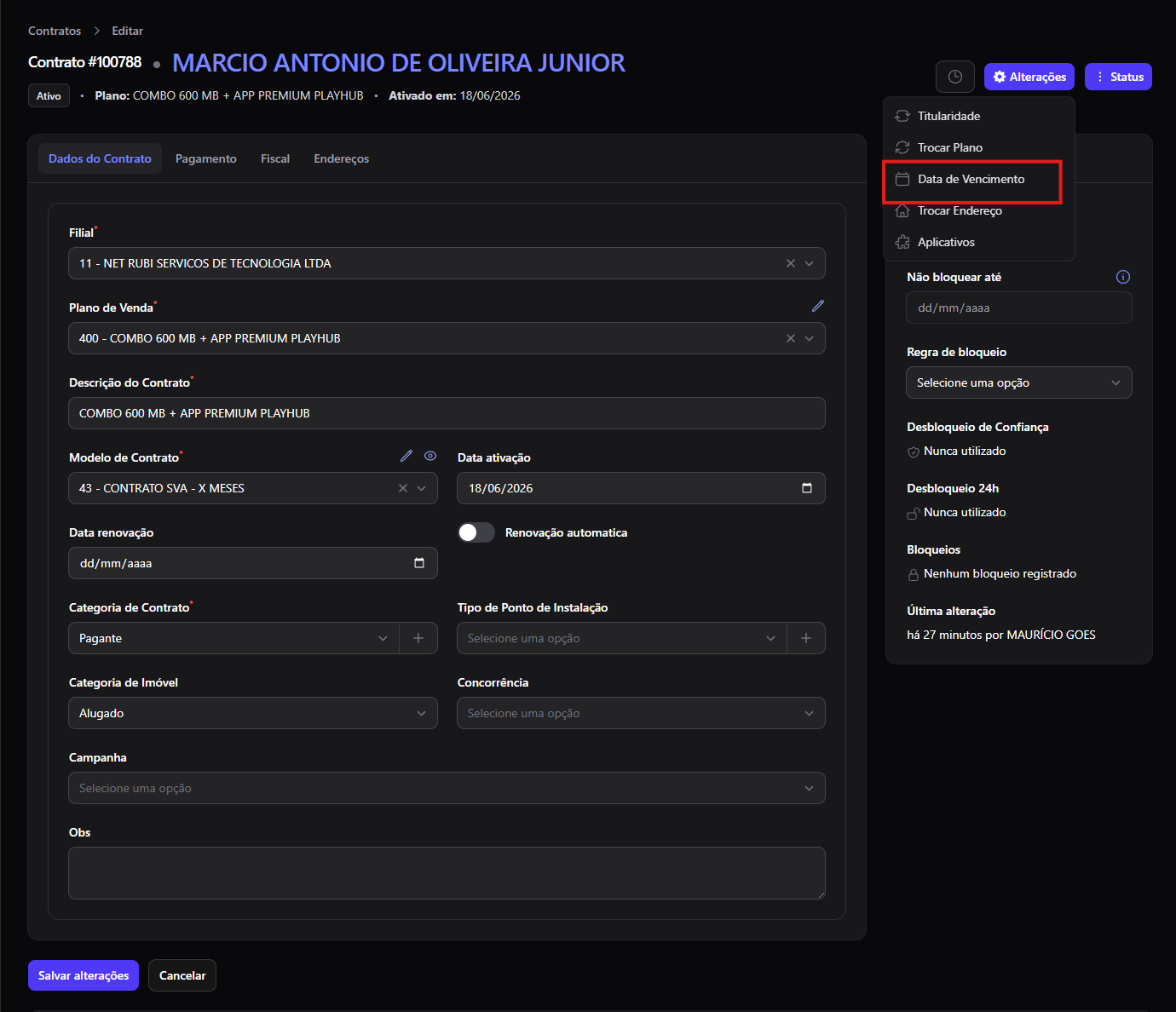Viewport: 1176px width, 1012px height.
Task: Click the Obs text area
Action: pos(447,873)
